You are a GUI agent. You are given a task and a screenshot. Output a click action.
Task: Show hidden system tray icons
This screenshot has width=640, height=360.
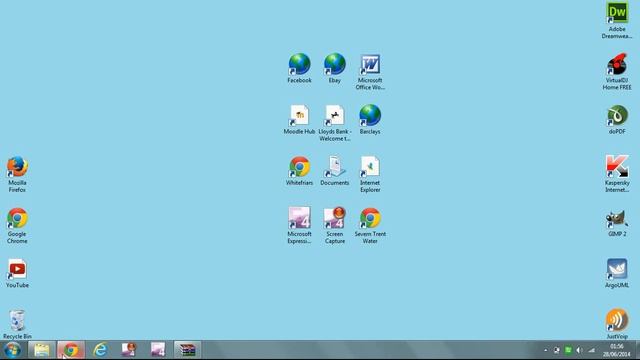point(546,350)
